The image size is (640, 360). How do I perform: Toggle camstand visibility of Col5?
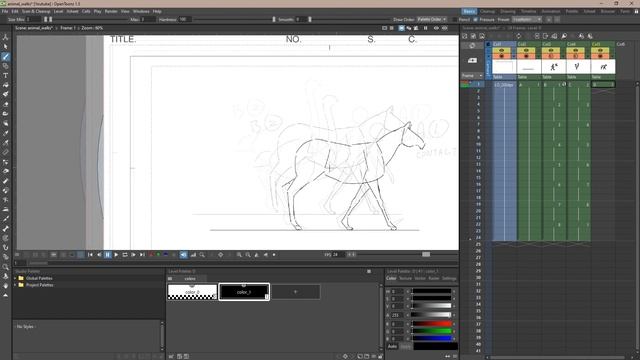click(x=600, y=56)
